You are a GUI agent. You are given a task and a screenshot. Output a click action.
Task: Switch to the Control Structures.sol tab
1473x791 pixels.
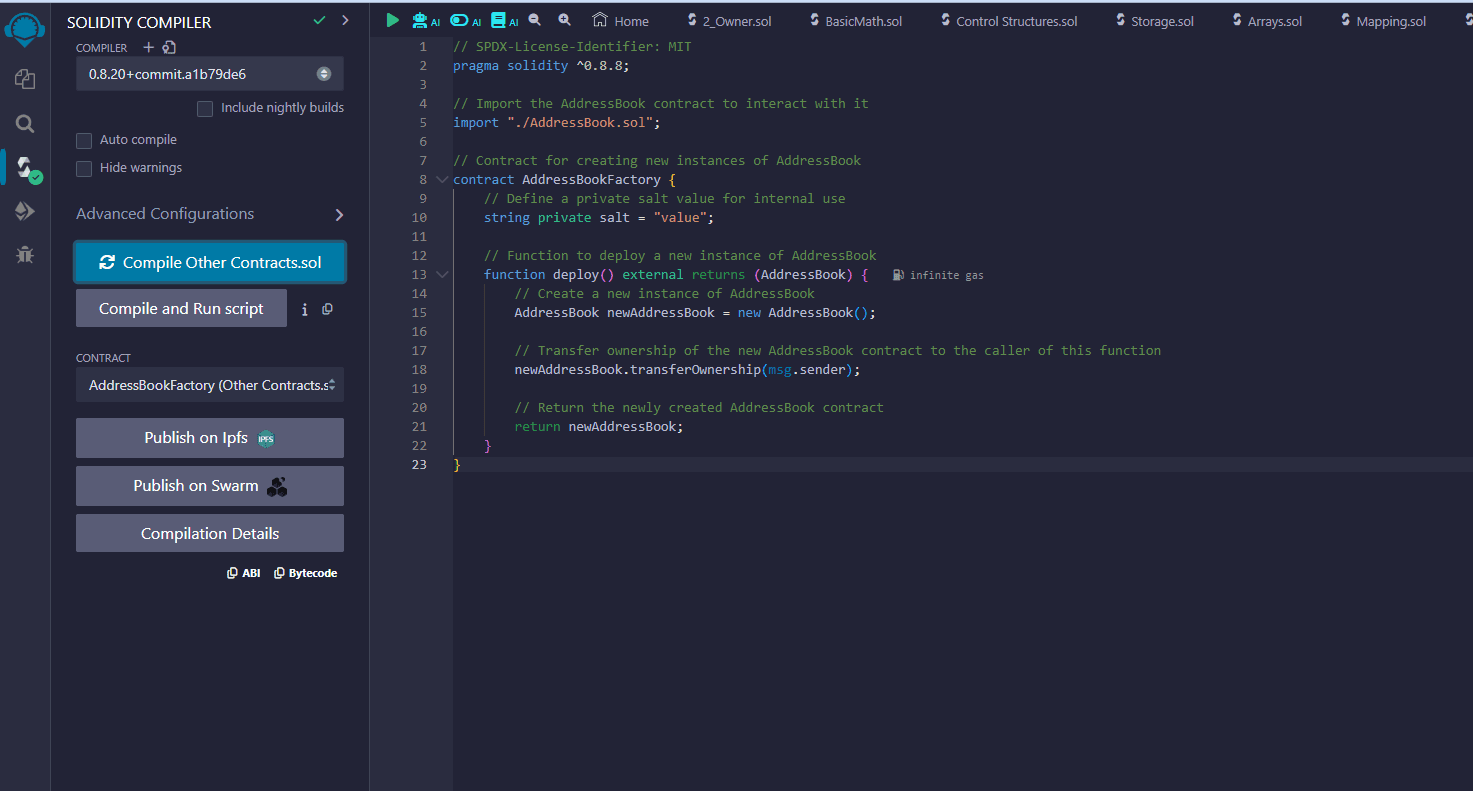[x=1008, y=21]
